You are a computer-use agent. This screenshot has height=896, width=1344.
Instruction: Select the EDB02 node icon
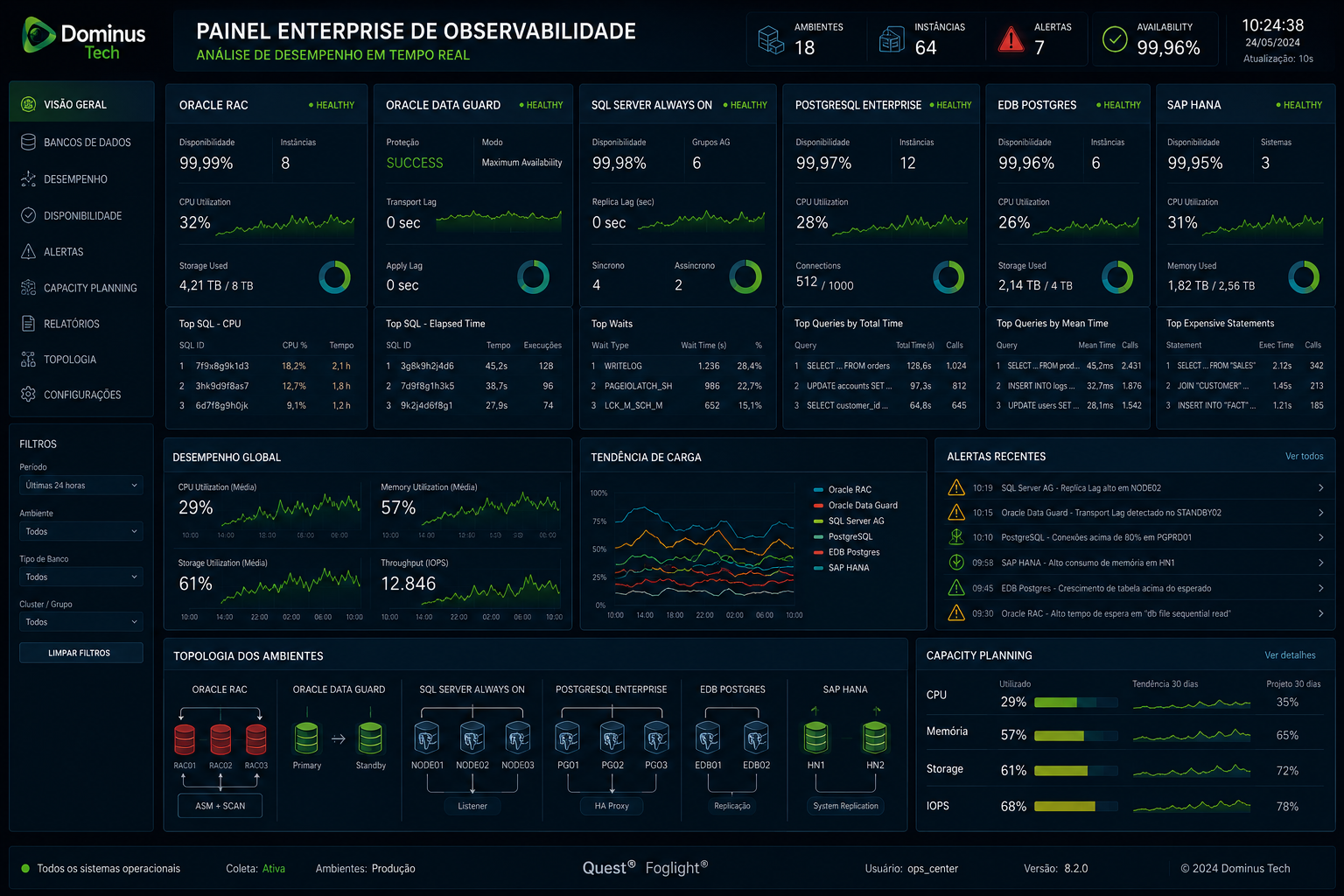click(756, 738)
